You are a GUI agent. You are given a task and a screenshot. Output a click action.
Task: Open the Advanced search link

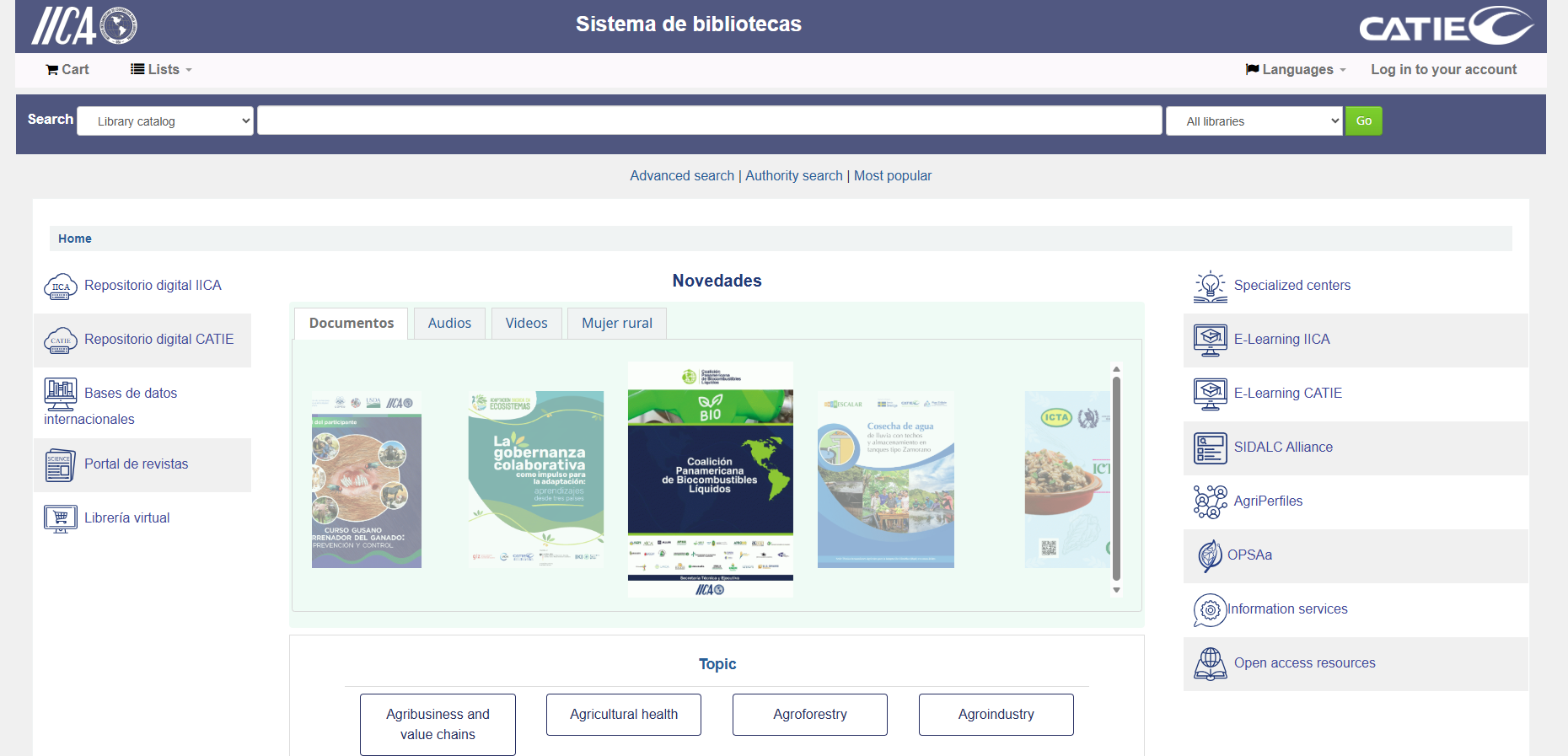(x=682, y=175)
